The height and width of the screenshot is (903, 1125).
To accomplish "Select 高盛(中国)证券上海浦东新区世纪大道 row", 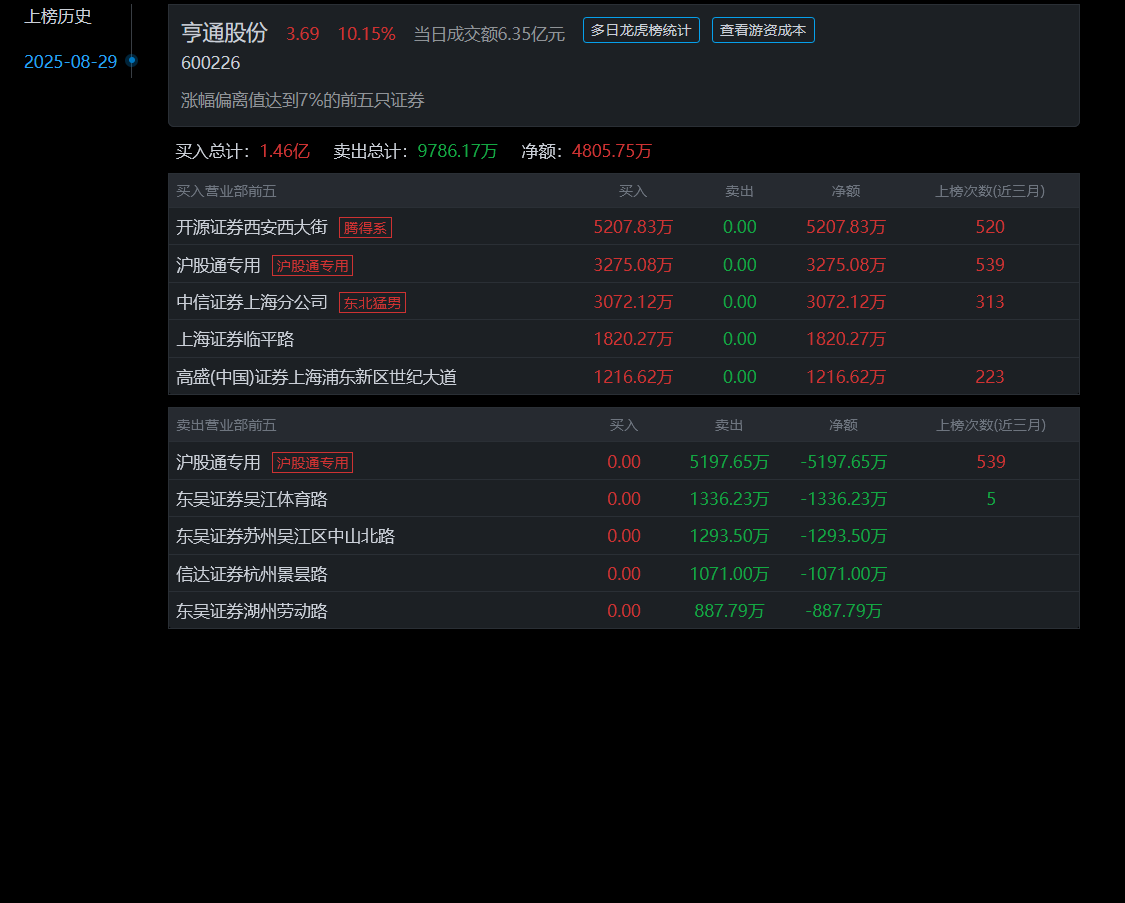I will (623, 377).
